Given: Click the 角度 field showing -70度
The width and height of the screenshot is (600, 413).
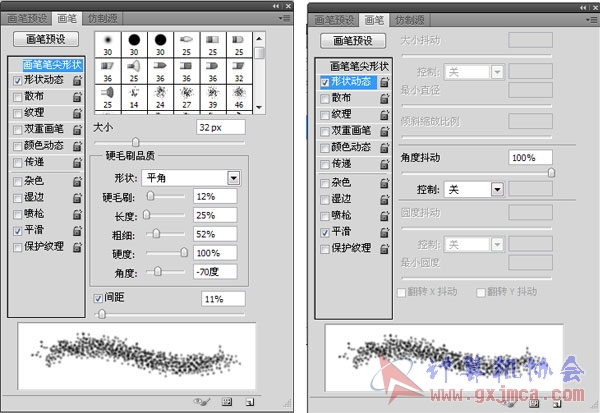Looking at the screenshot, I should tap(215, 272).
